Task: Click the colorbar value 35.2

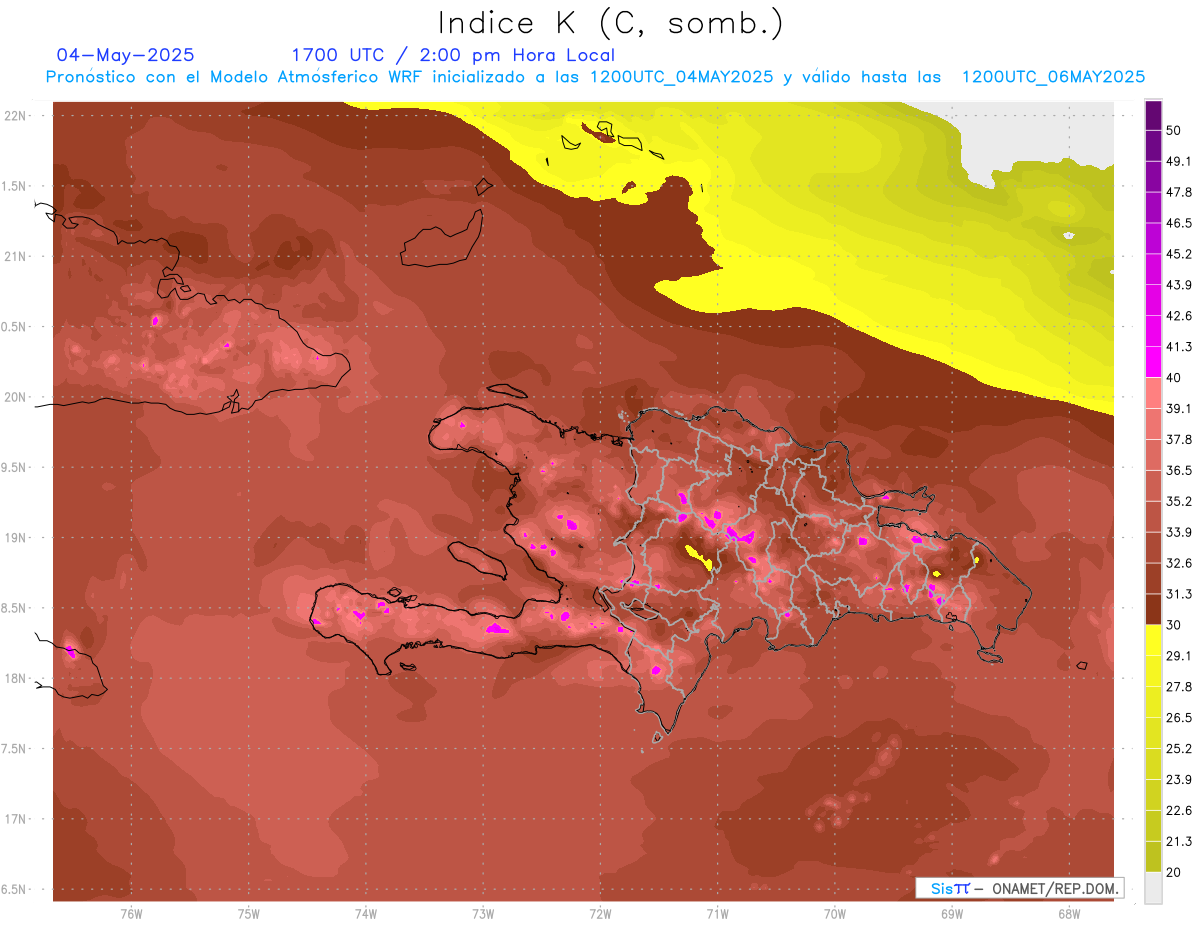Action: coord(1179,501)
